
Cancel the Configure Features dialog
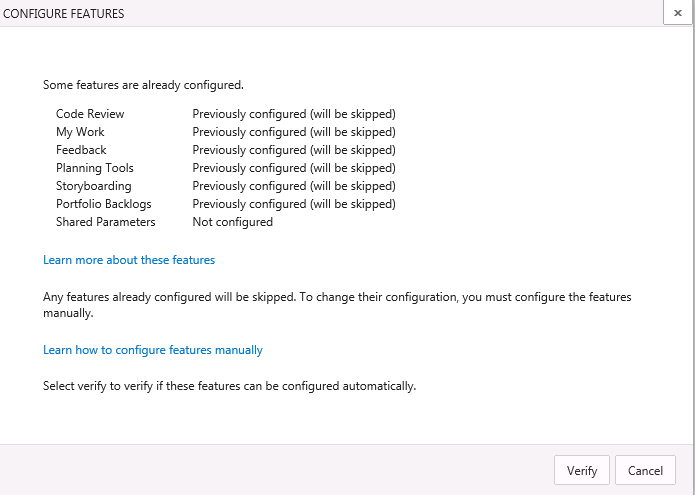(645, 470)
